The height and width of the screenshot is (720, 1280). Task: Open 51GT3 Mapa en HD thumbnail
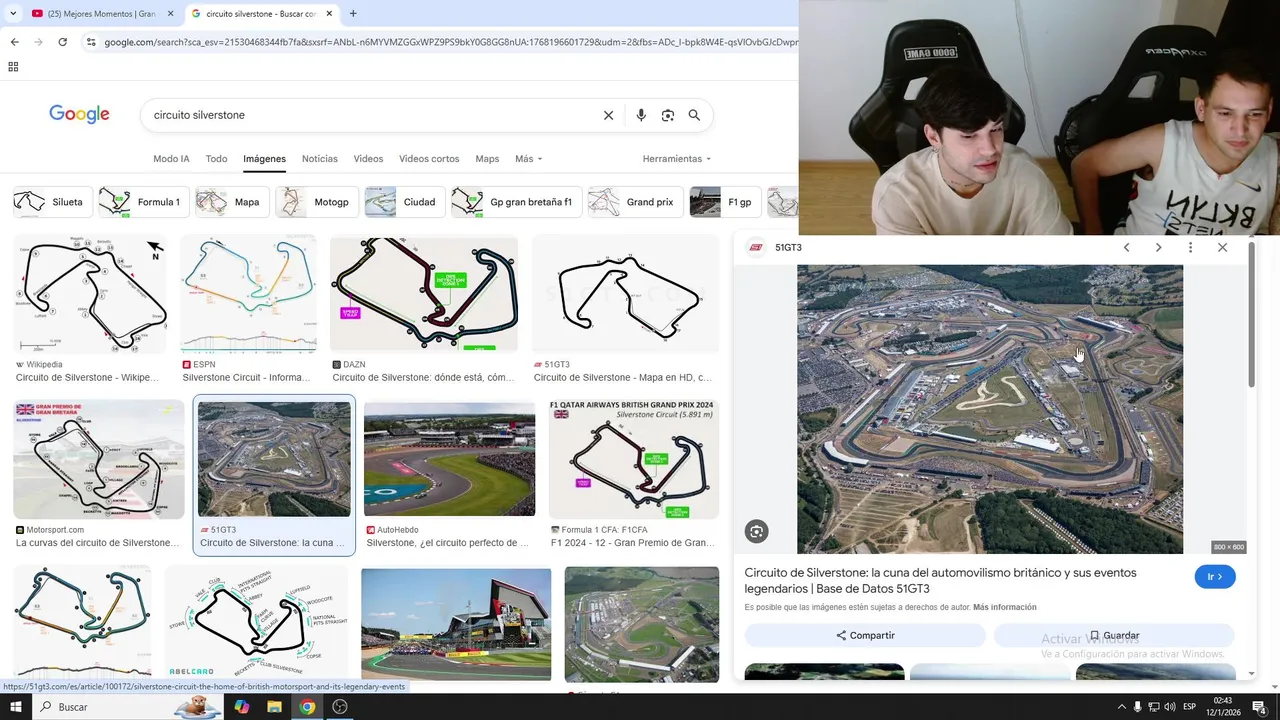pos(625,295)
